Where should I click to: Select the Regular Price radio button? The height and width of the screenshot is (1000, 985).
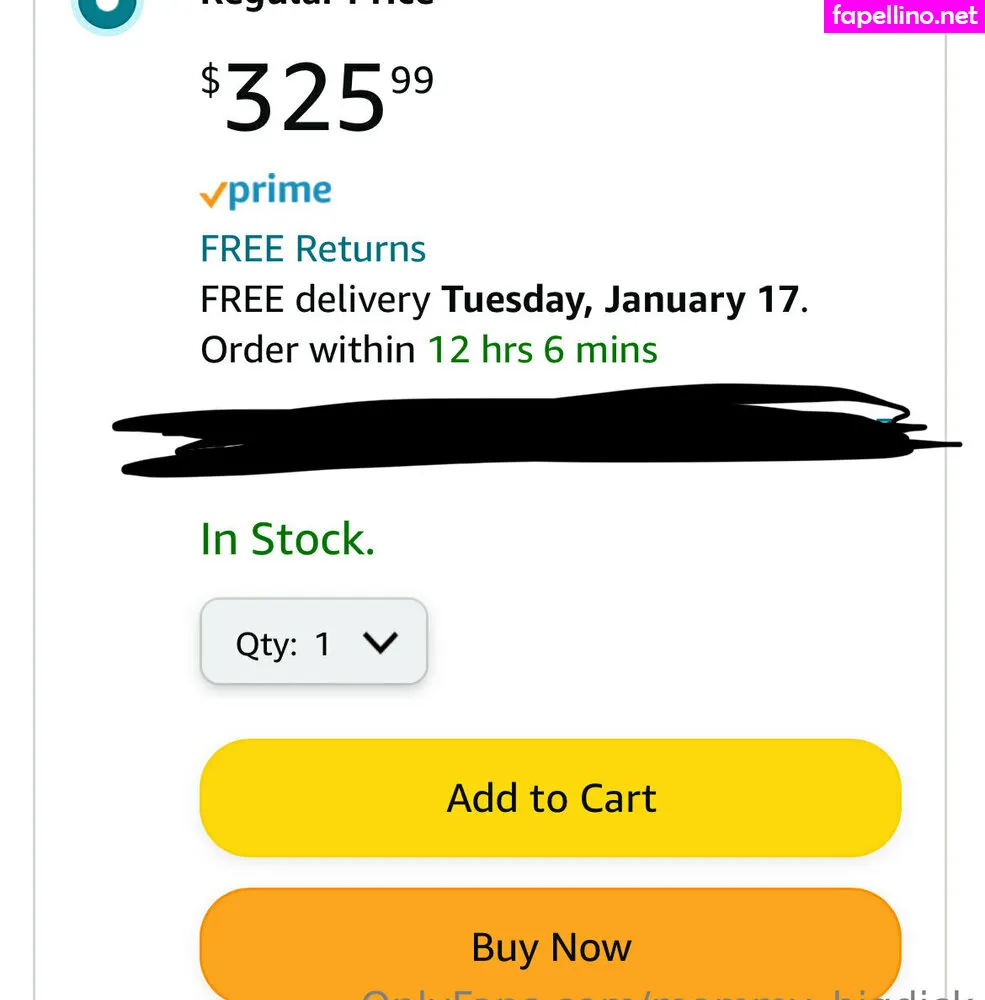108,12
